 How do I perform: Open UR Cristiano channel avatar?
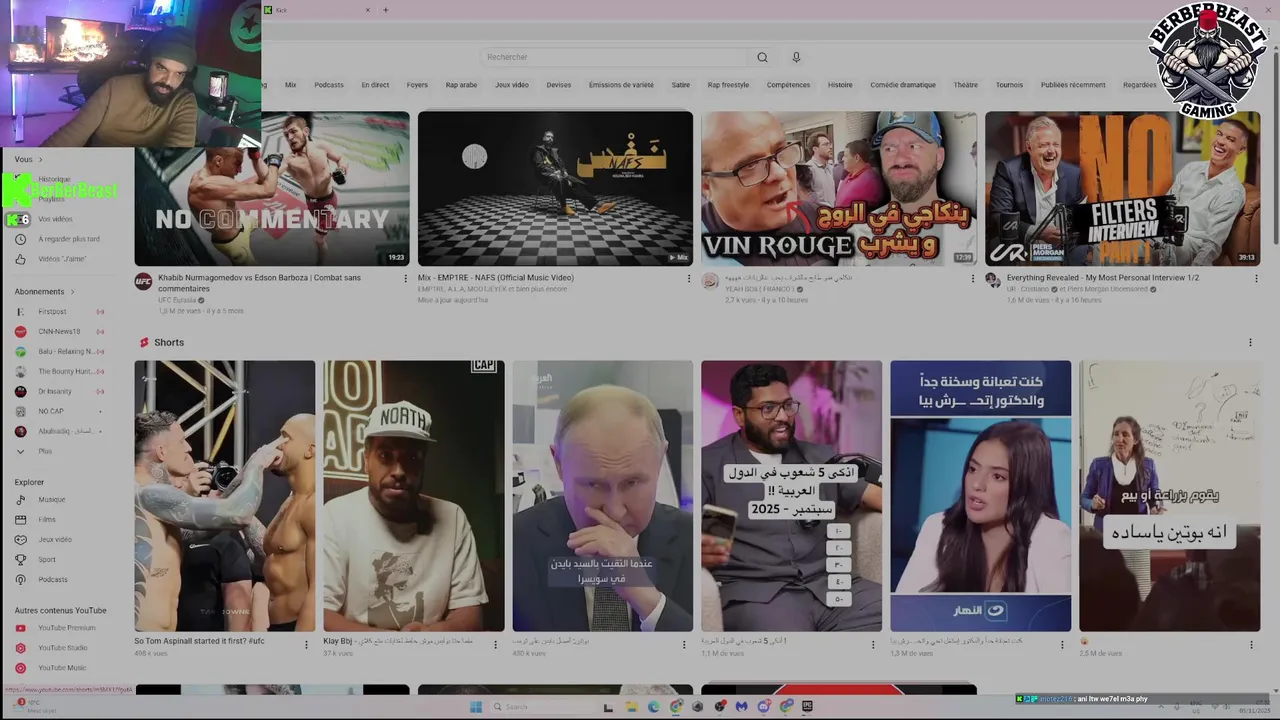[x=993, y=281]
